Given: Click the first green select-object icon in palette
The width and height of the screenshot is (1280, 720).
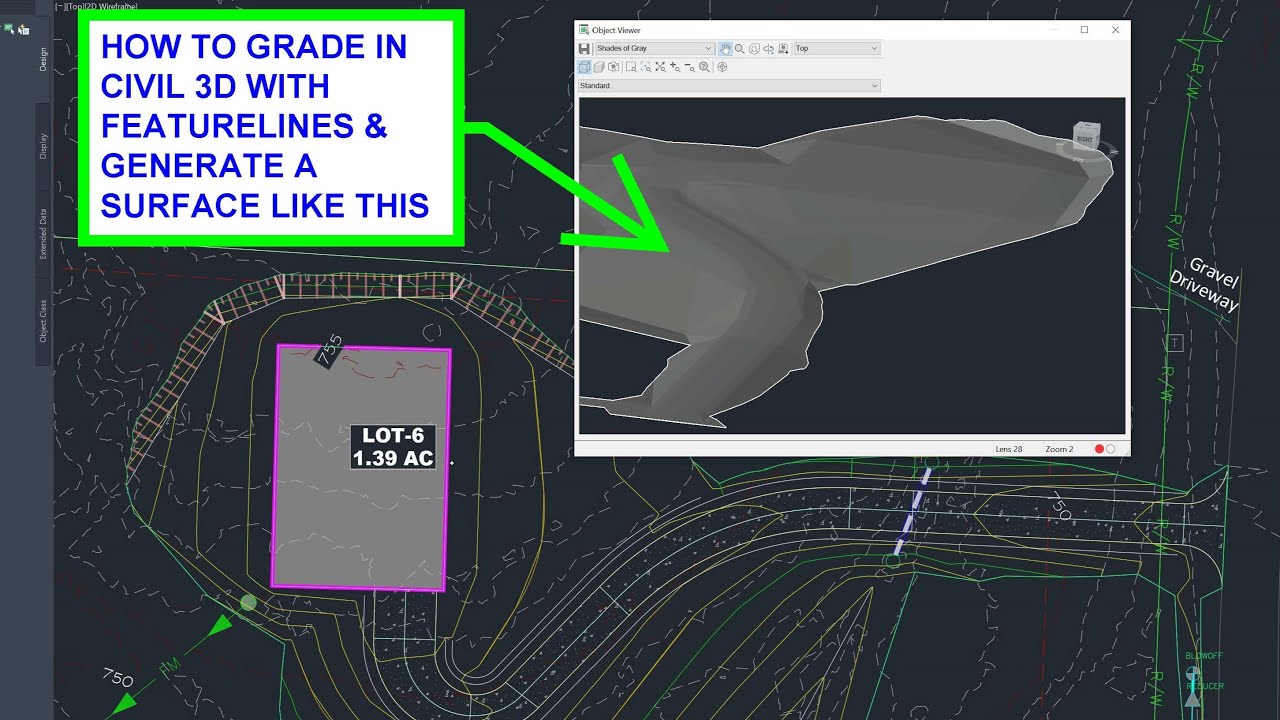Looking at the screenshot, I should coord(9,29).
